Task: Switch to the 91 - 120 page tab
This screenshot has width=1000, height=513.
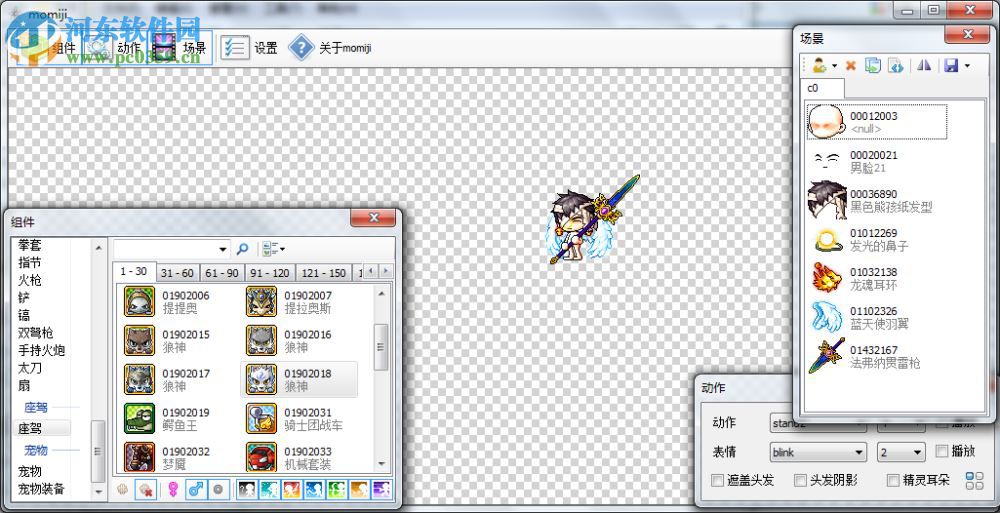Action: coord(270,273)
